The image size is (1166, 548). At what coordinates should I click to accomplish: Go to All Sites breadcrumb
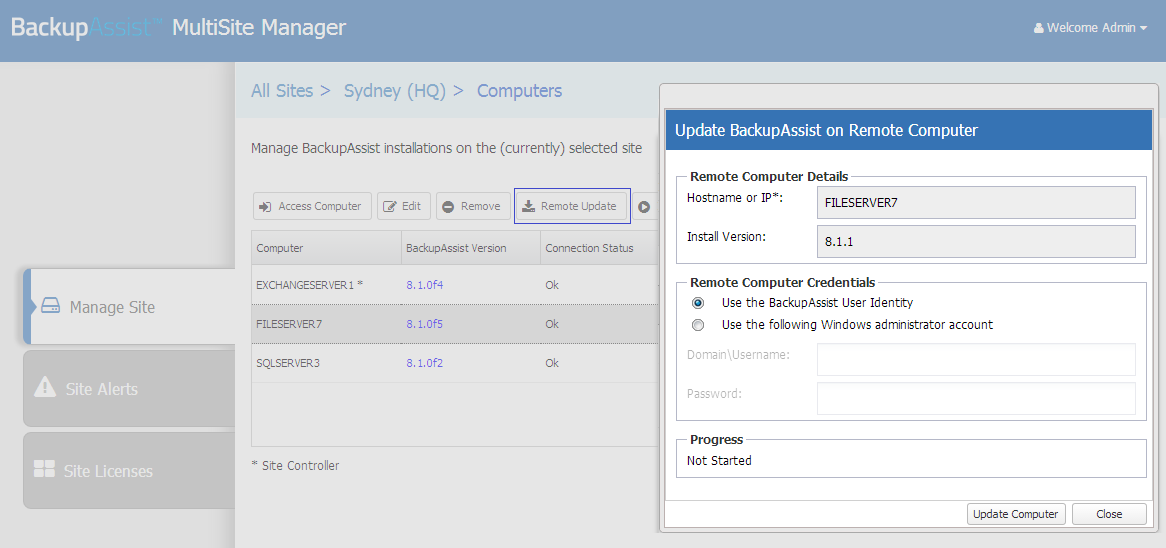[x=282, y=91]
